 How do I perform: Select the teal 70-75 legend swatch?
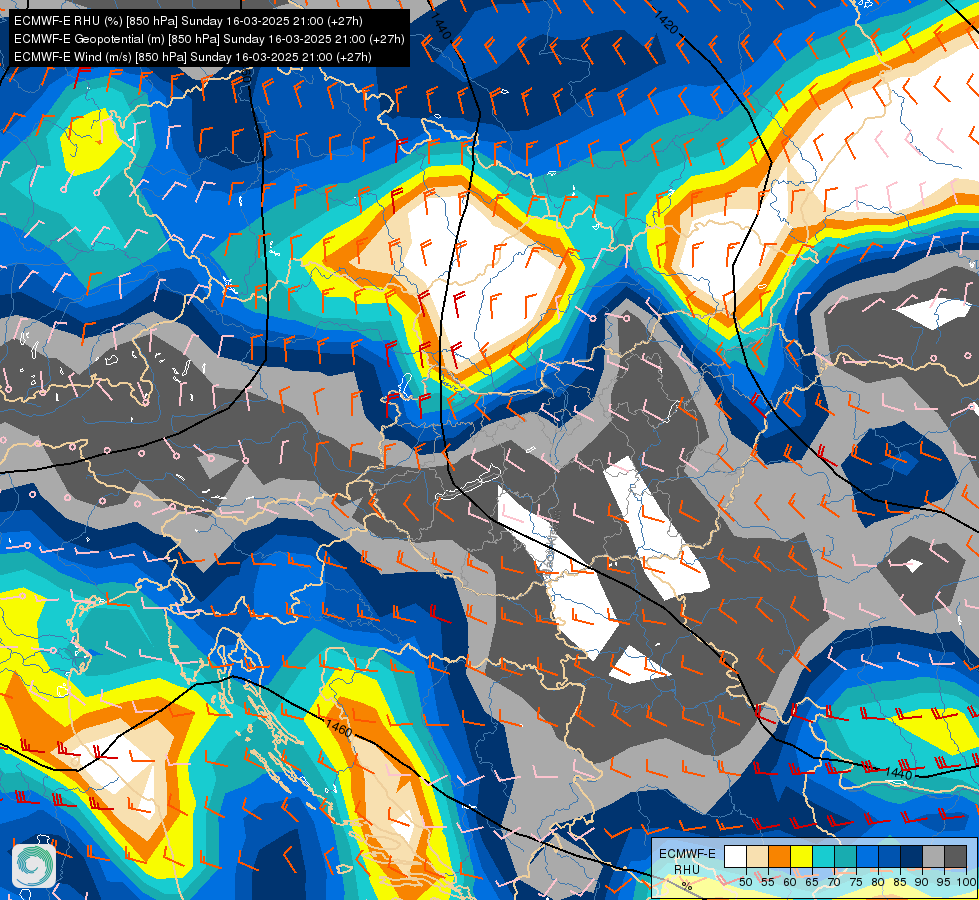(x=845, y=856)
